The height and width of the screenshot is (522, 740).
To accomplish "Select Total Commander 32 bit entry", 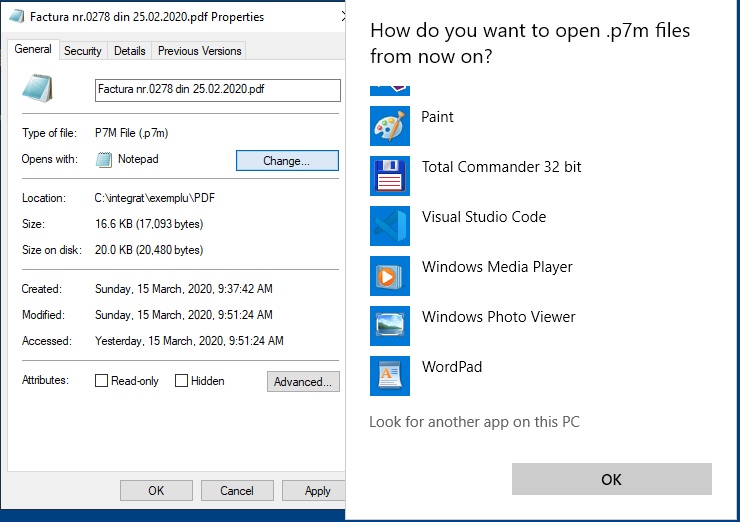I will [x=502, y=167].
